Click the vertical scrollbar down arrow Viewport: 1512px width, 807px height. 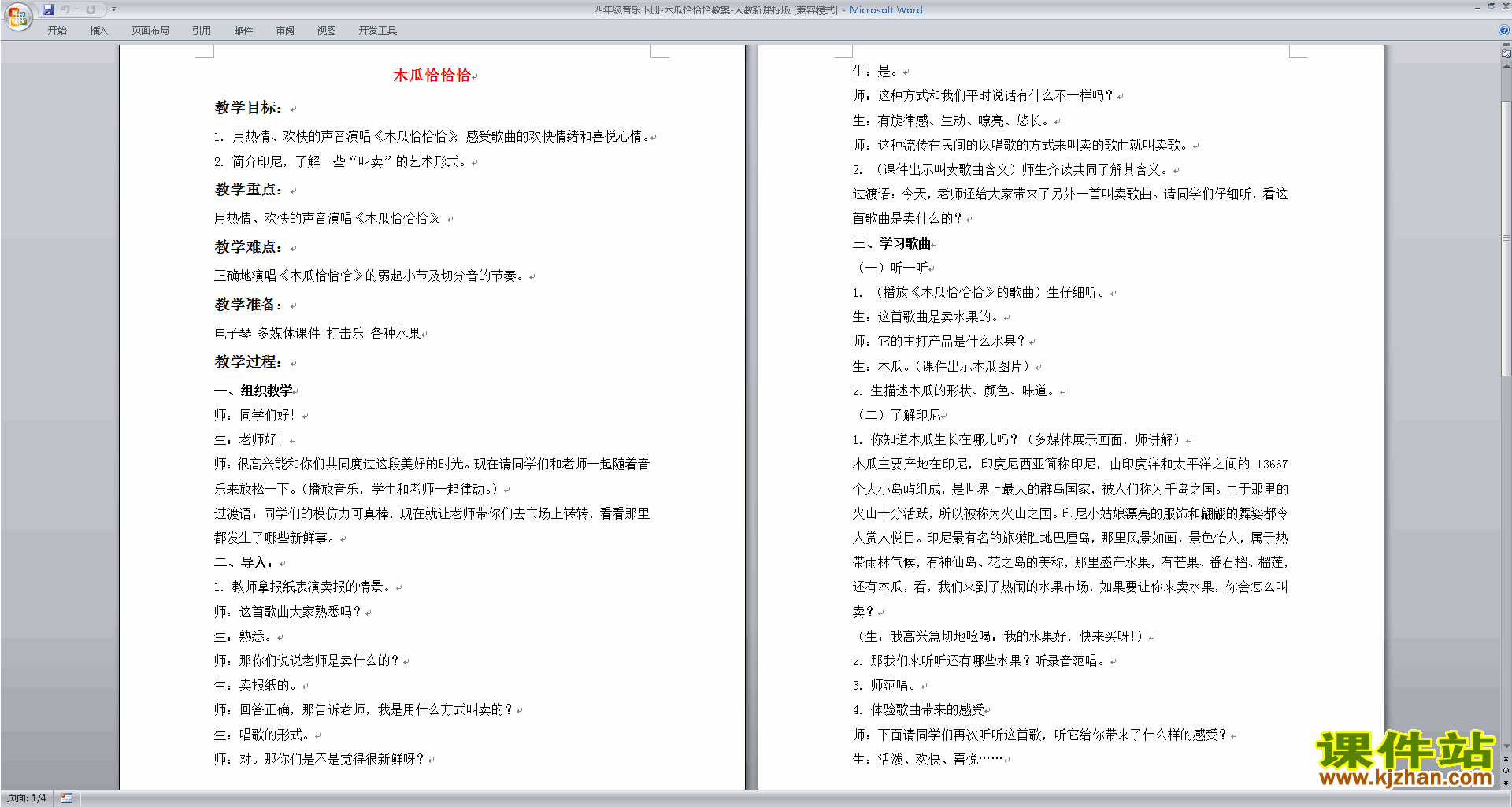(1506, 746)
